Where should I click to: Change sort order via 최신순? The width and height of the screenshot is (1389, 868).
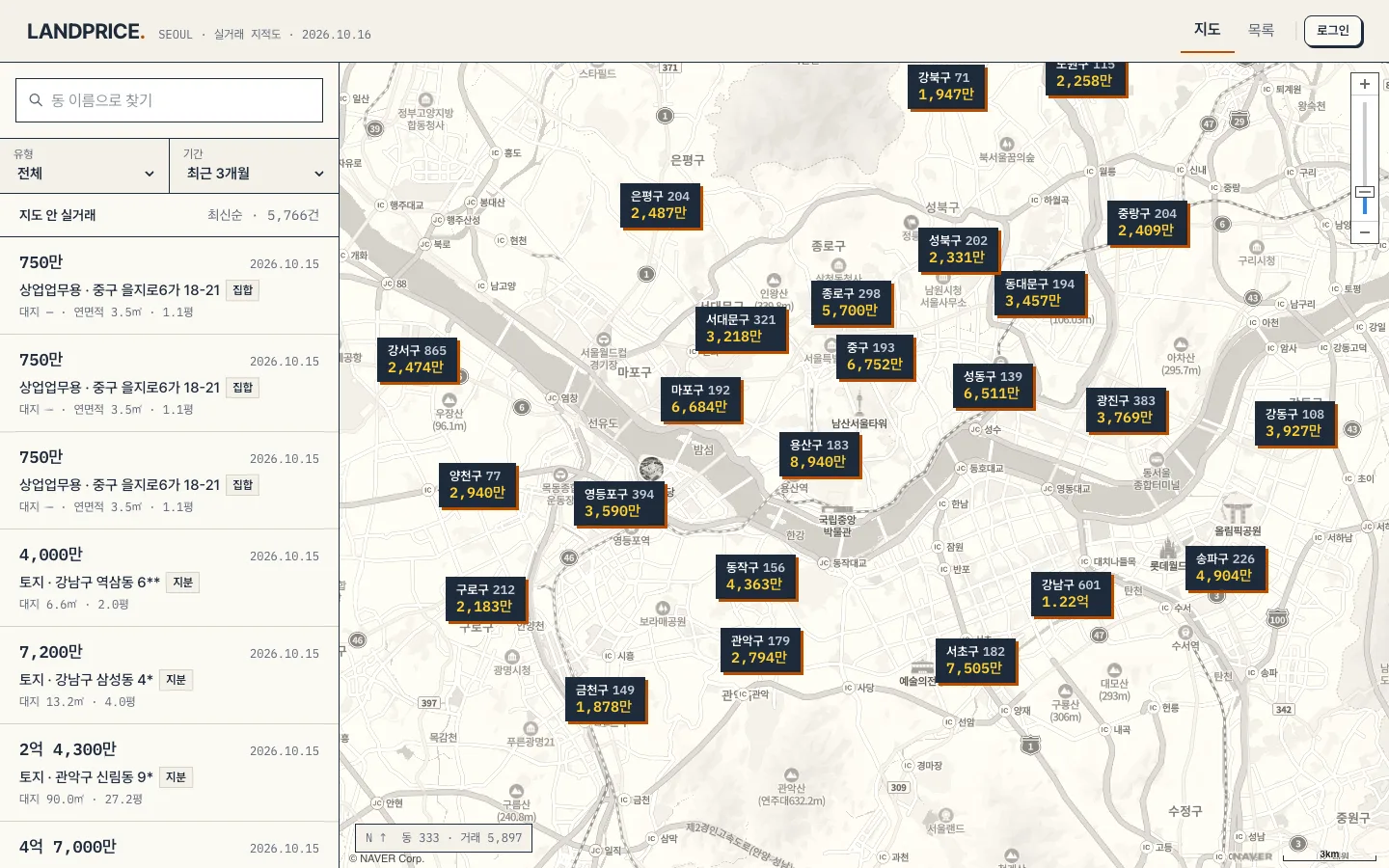[225, 215]
